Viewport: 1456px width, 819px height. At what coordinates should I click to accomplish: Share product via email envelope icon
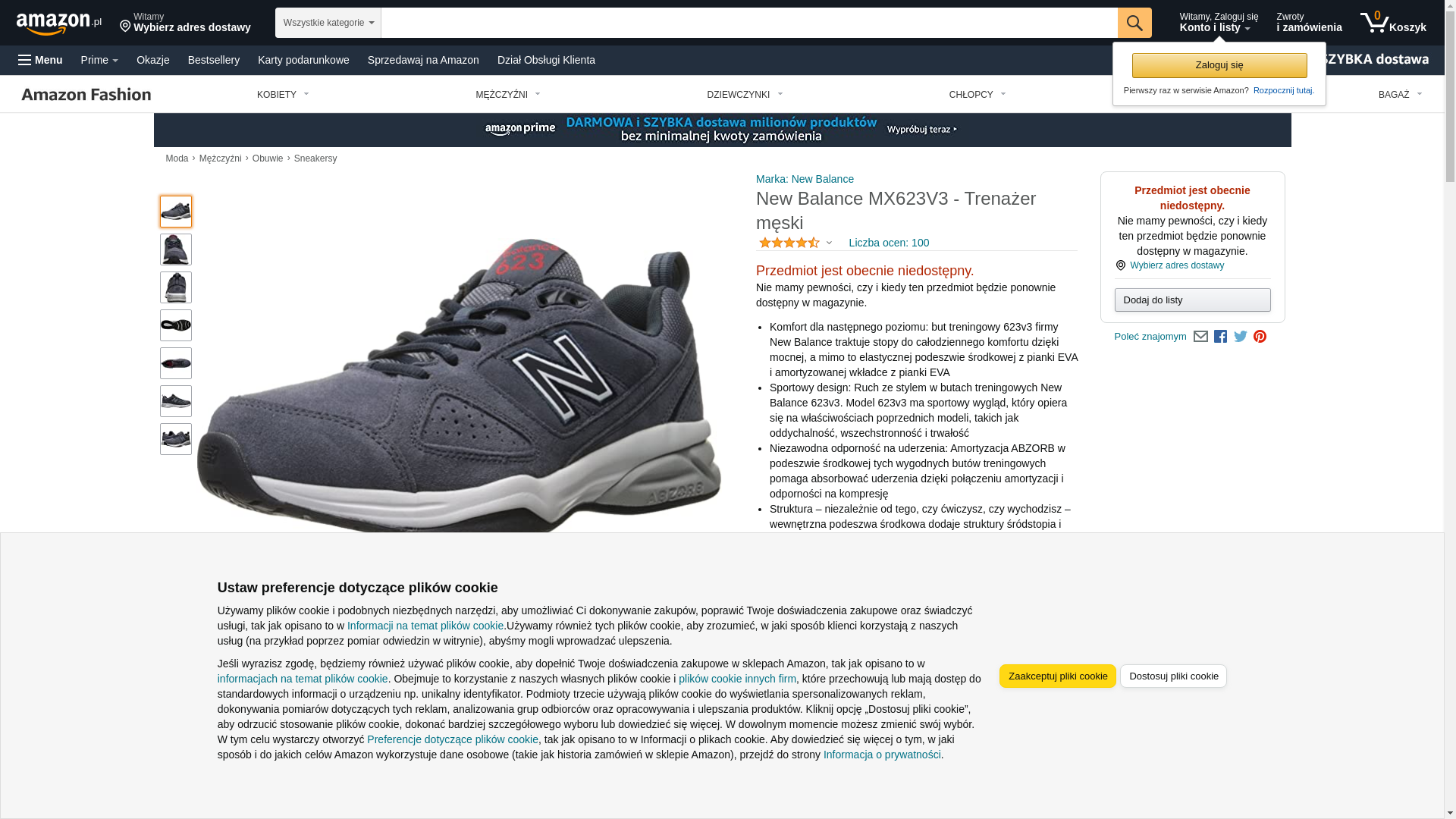[1200, 337]
